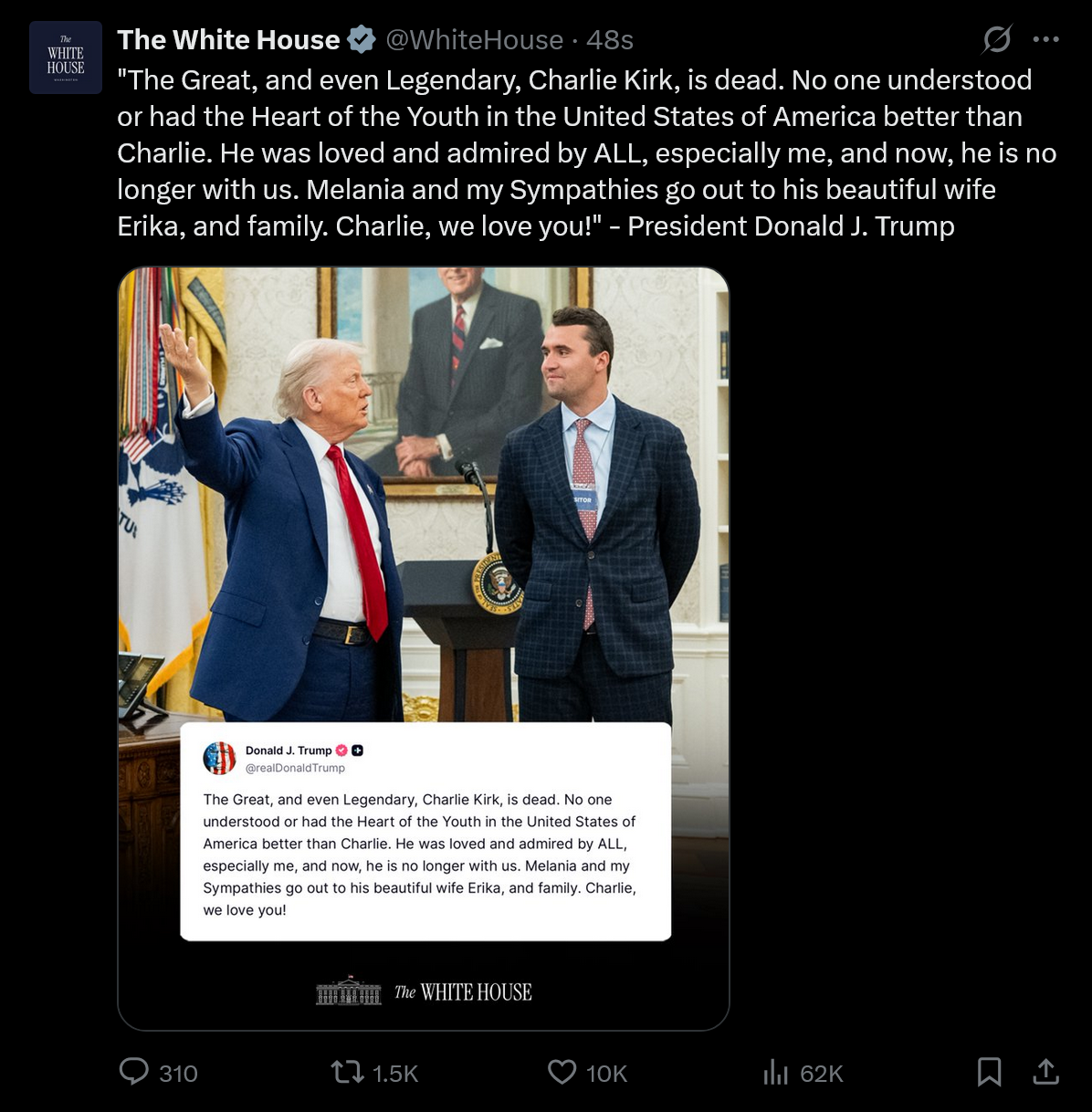Like the post with the heart icon
Viewport: 1092px width, 1112px height.
coord(562,1072)
